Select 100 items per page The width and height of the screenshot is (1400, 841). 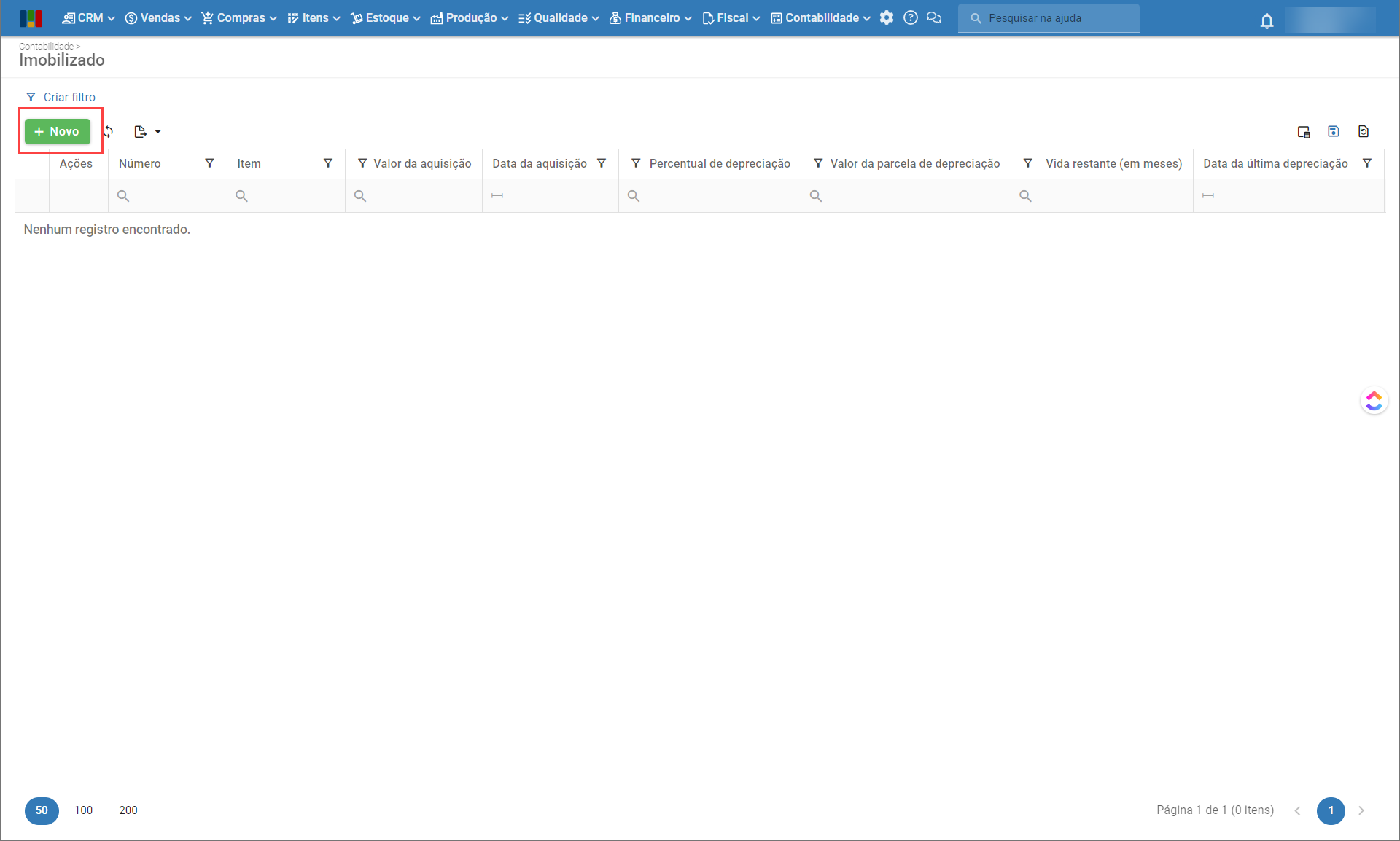click(84, 810)
